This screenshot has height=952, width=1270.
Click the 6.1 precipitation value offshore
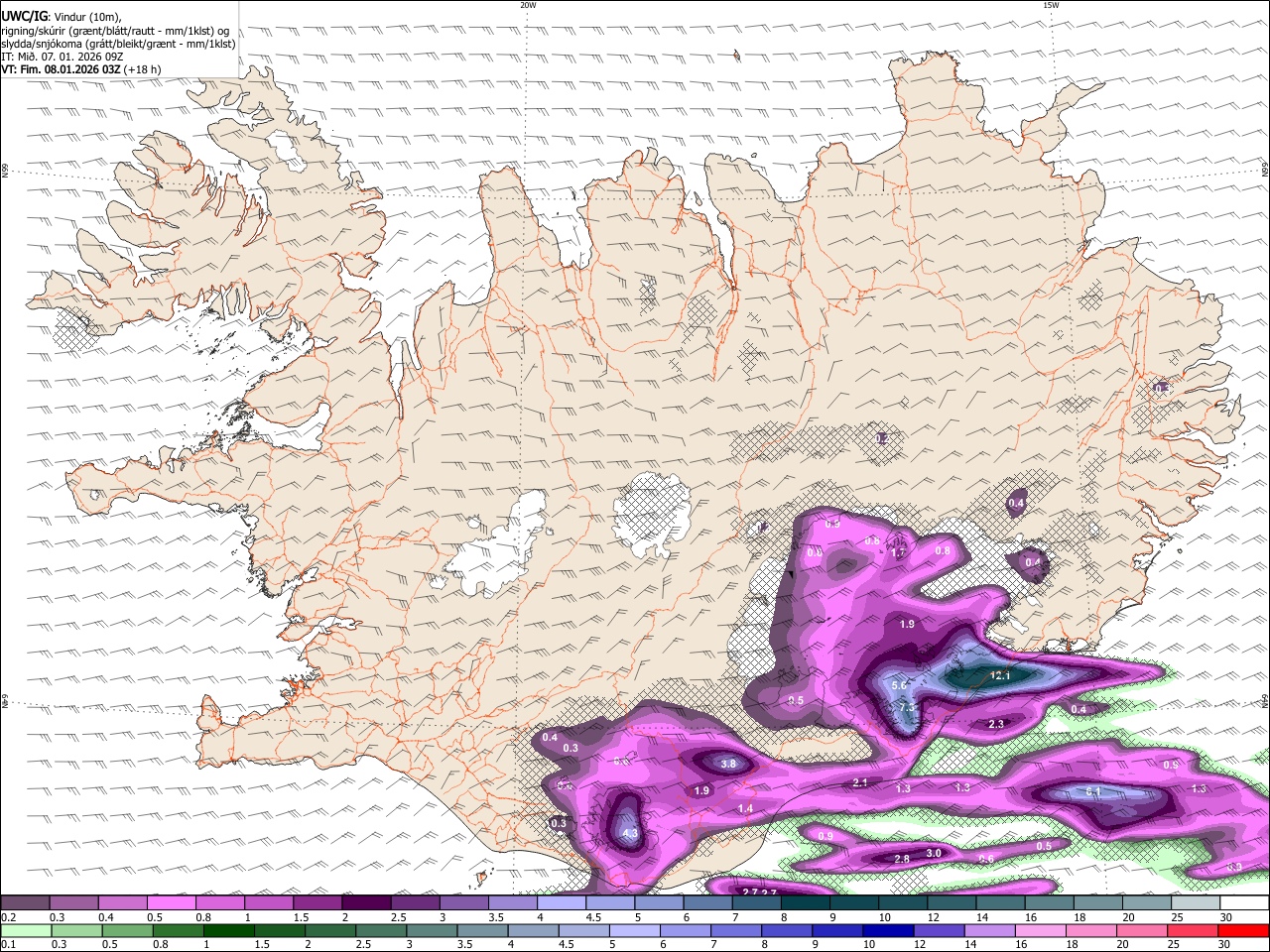(x=1093, y=791)
